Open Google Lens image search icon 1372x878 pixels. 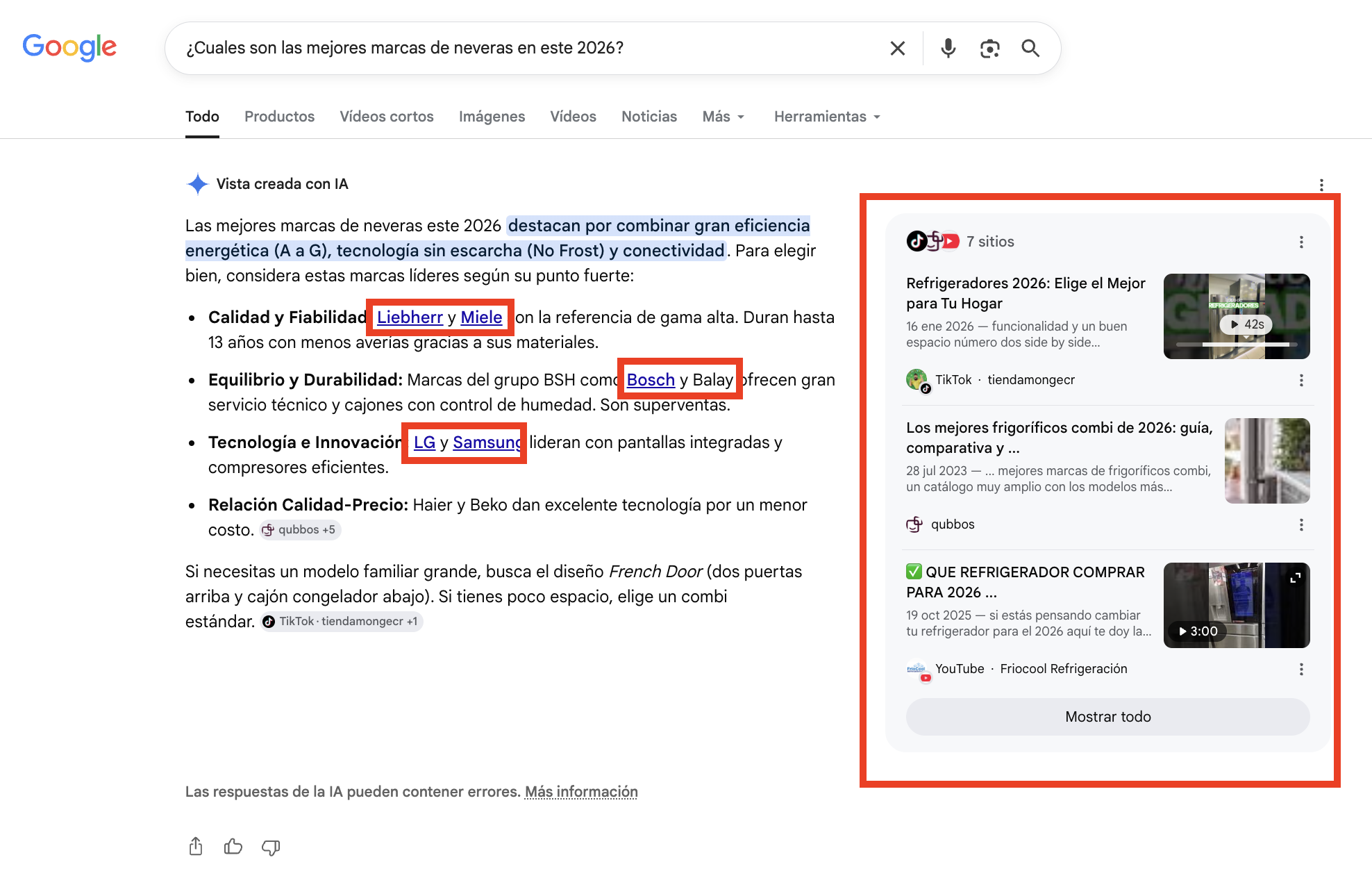(x=989, y=48)
